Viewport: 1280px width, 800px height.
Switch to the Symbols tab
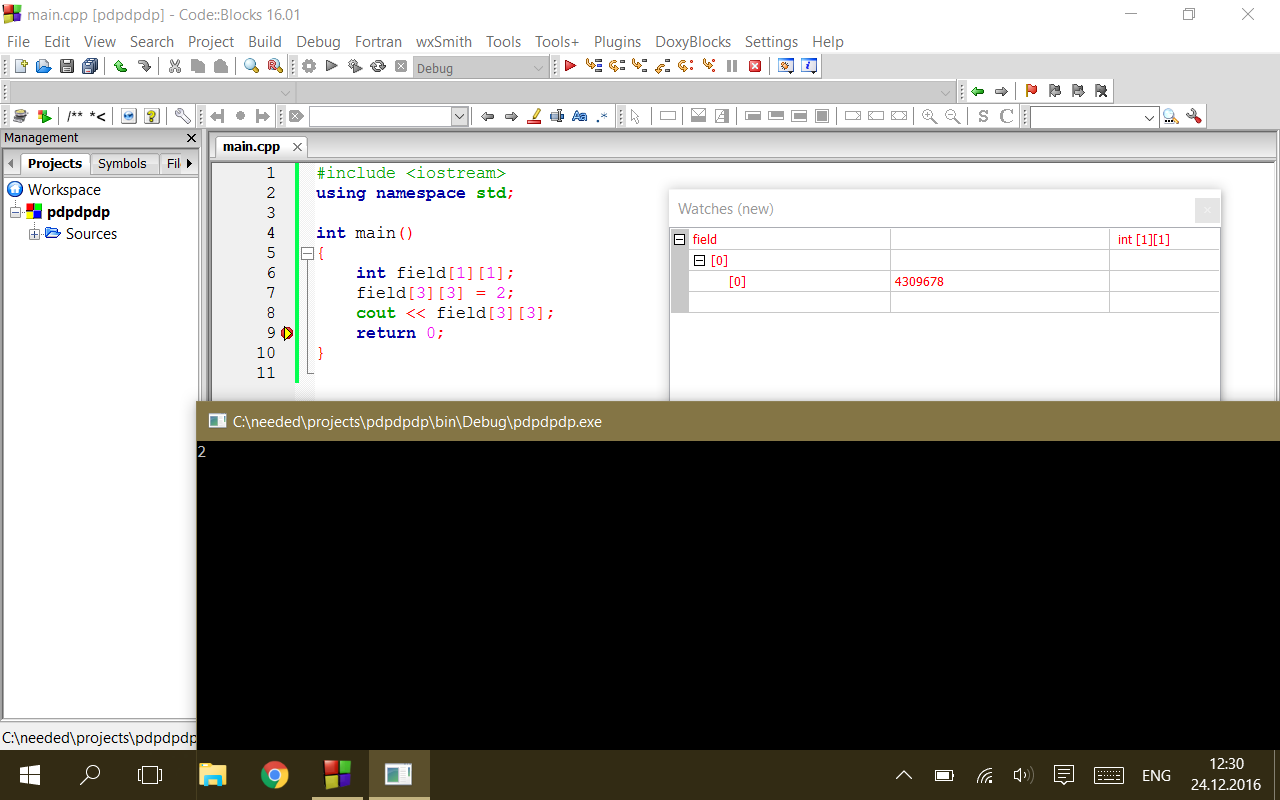(122, 163)
